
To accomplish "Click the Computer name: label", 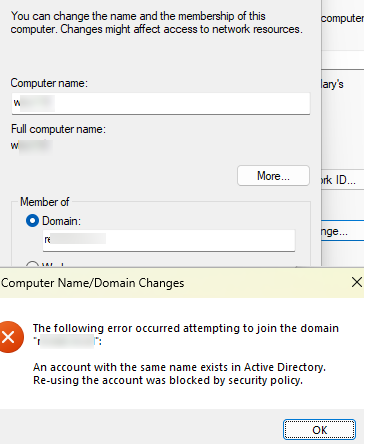I will coord(49,83).
